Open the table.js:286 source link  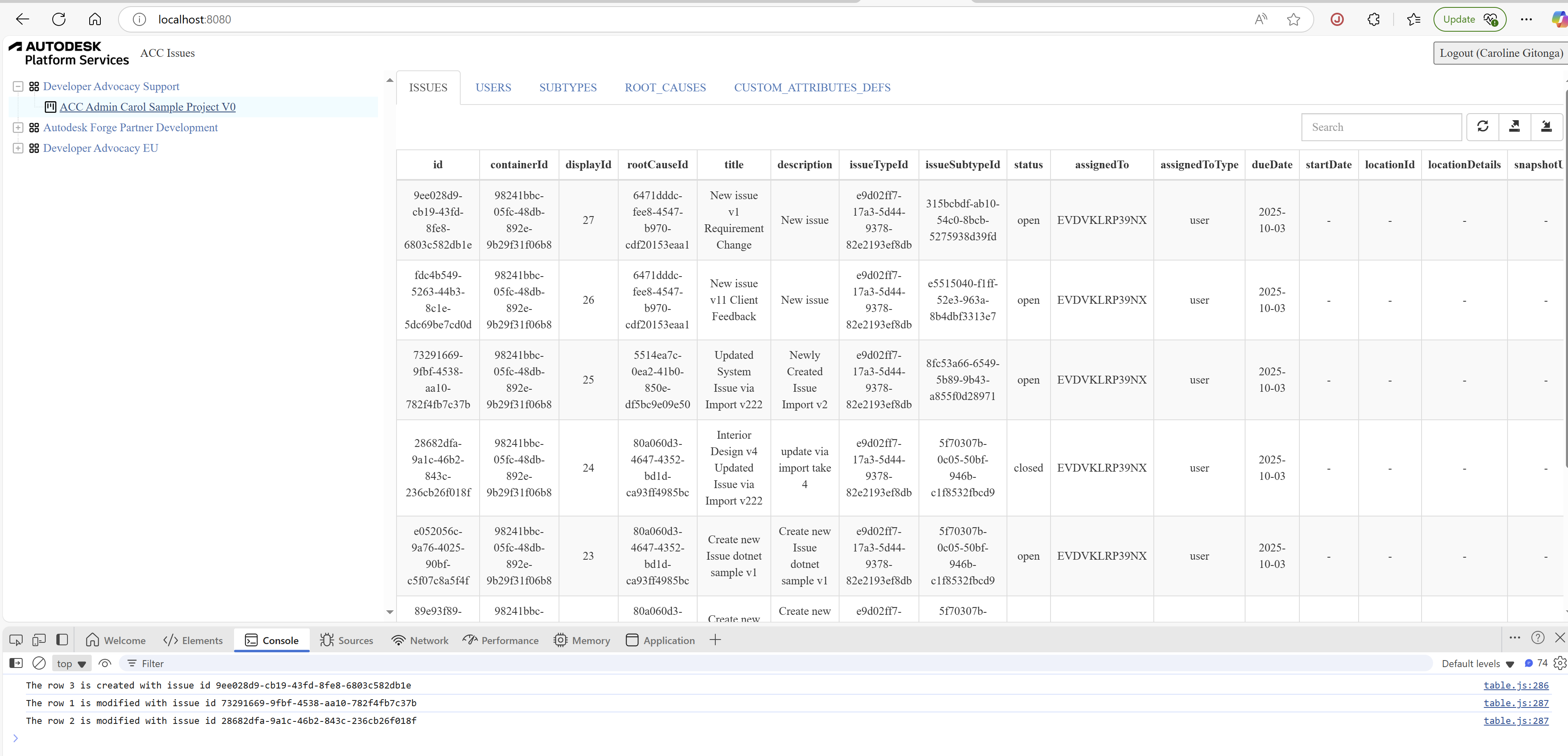tap(1515, 685)
